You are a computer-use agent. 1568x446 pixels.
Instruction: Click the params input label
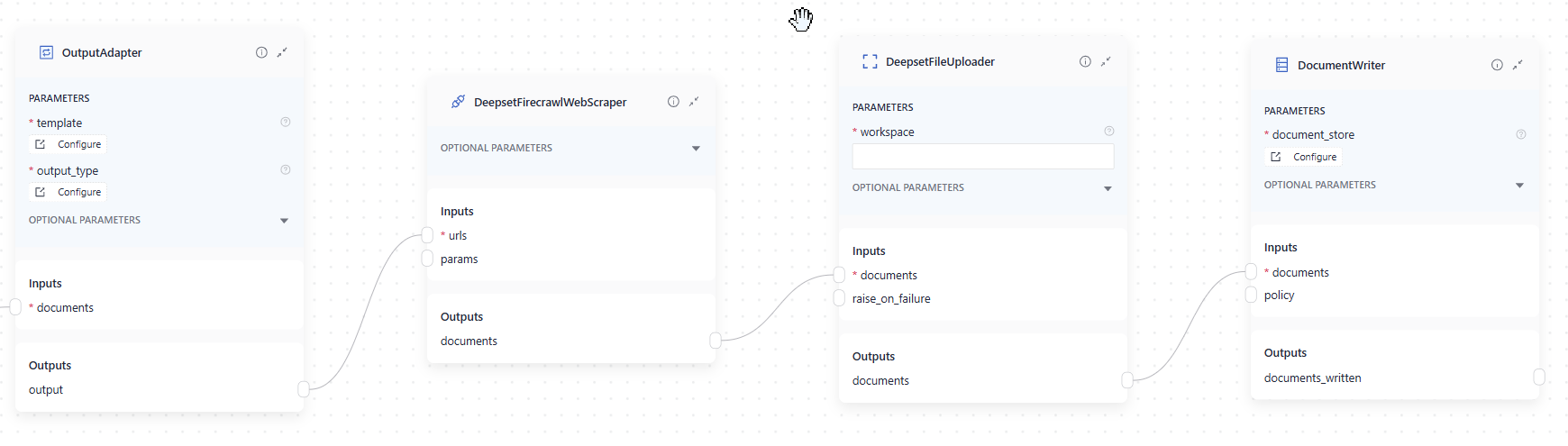[459, 259]
